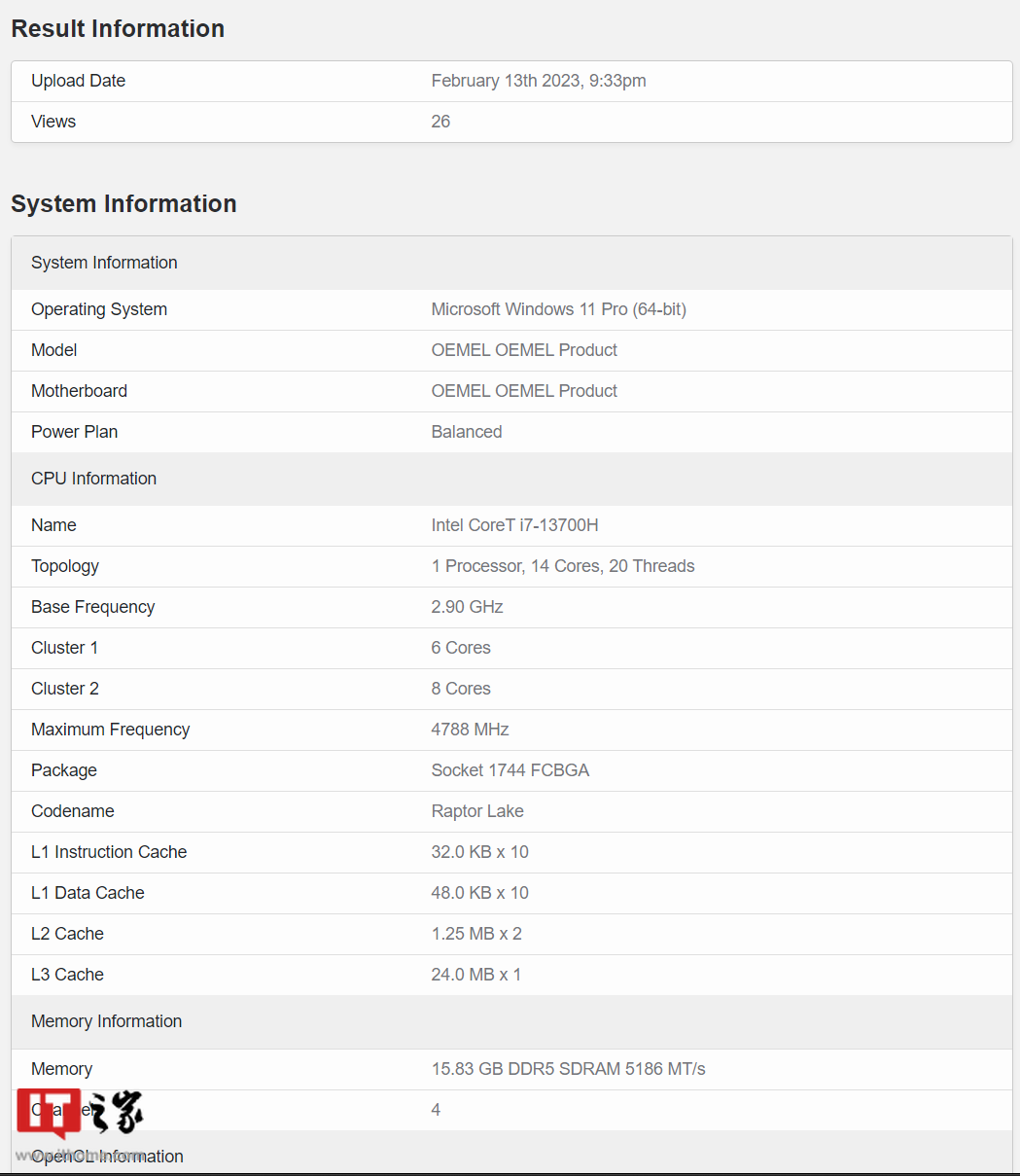1020x1176 pixels.
Task: Click the Codename value Raptor Lake
Action: [x=477, y=811]
